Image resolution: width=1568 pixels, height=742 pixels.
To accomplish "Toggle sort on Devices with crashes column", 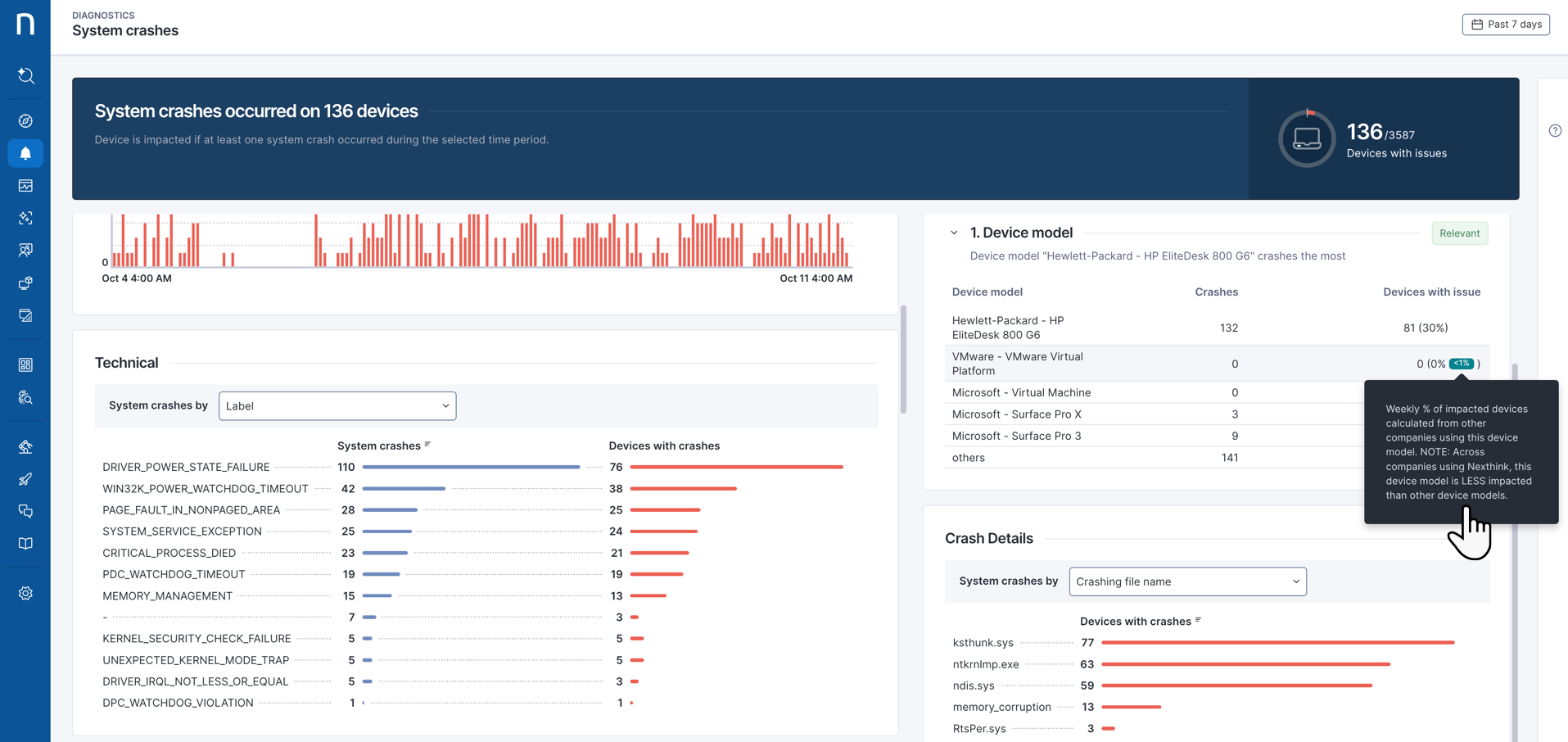I will point(1198,621).
